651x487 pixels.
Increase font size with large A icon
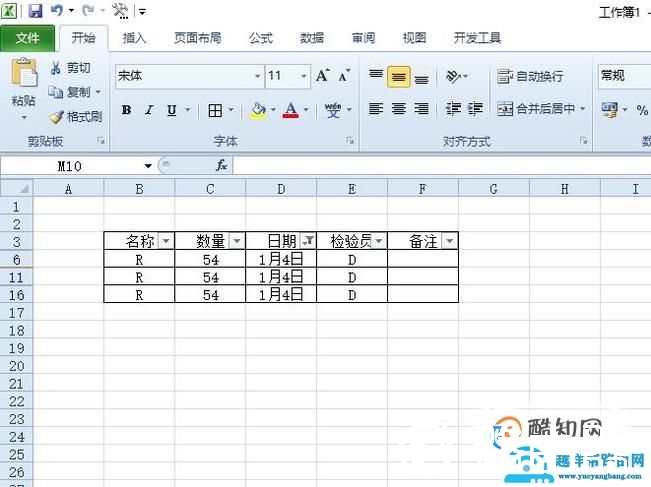323,76
